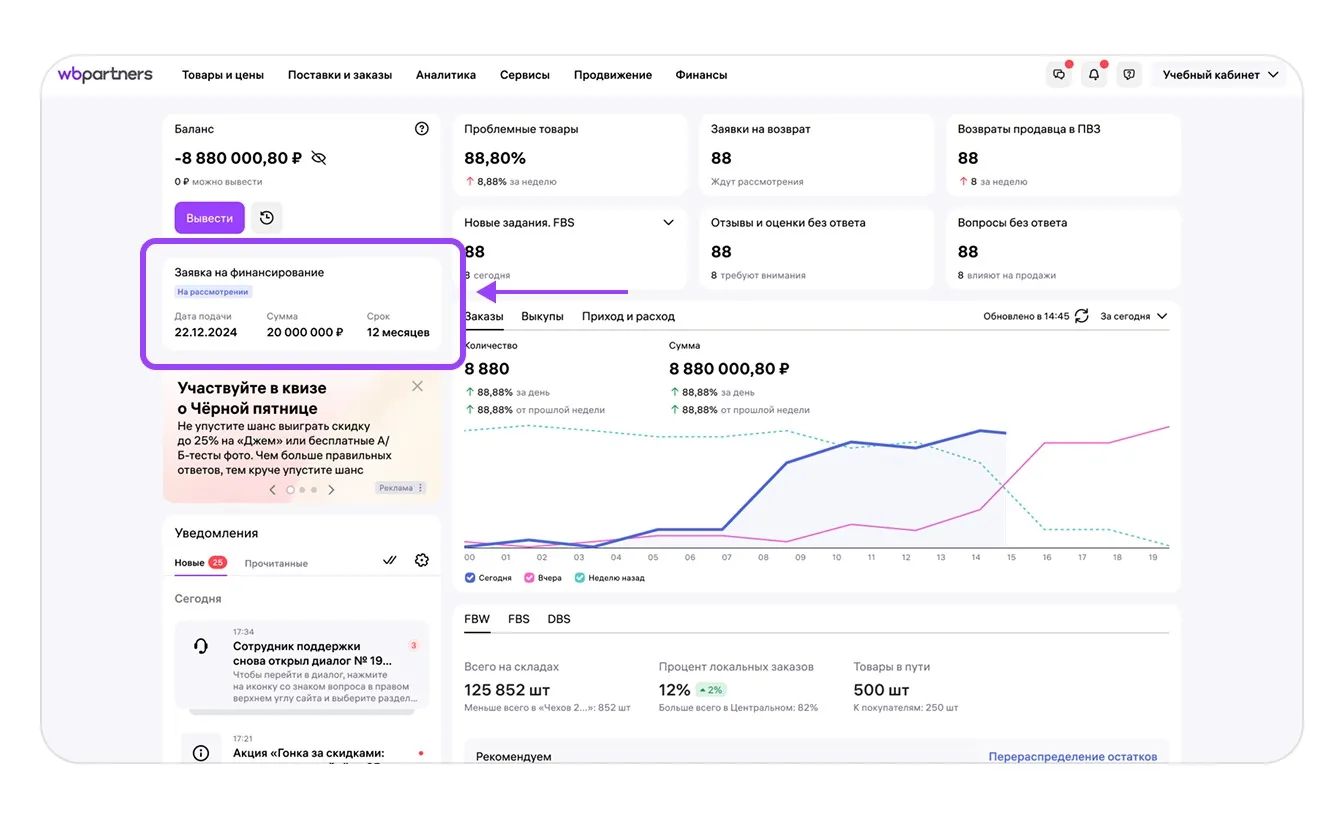The height and width of the screenshot is (818, 1344).
Task: Expand the Новые задания FBS dropdown
Action: click(668, 223)
